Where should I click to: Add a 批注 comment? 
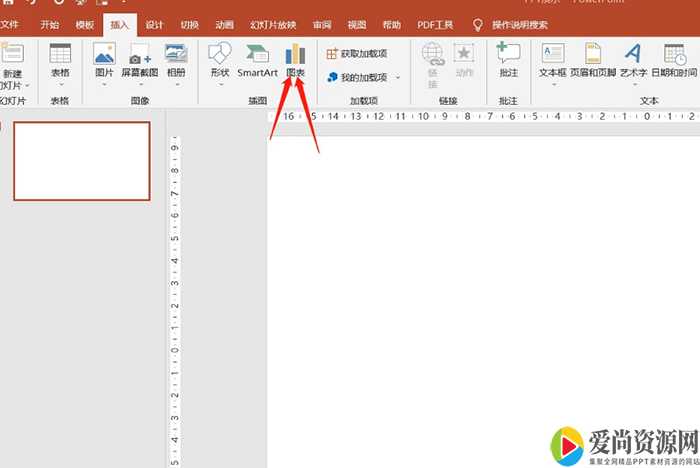coord(508,59)
